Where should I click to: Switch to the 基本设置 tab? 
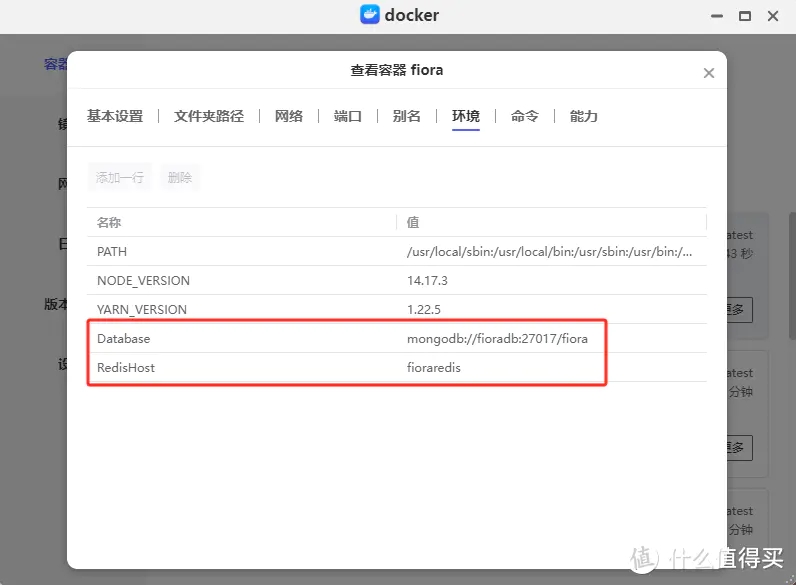(115, 116)
